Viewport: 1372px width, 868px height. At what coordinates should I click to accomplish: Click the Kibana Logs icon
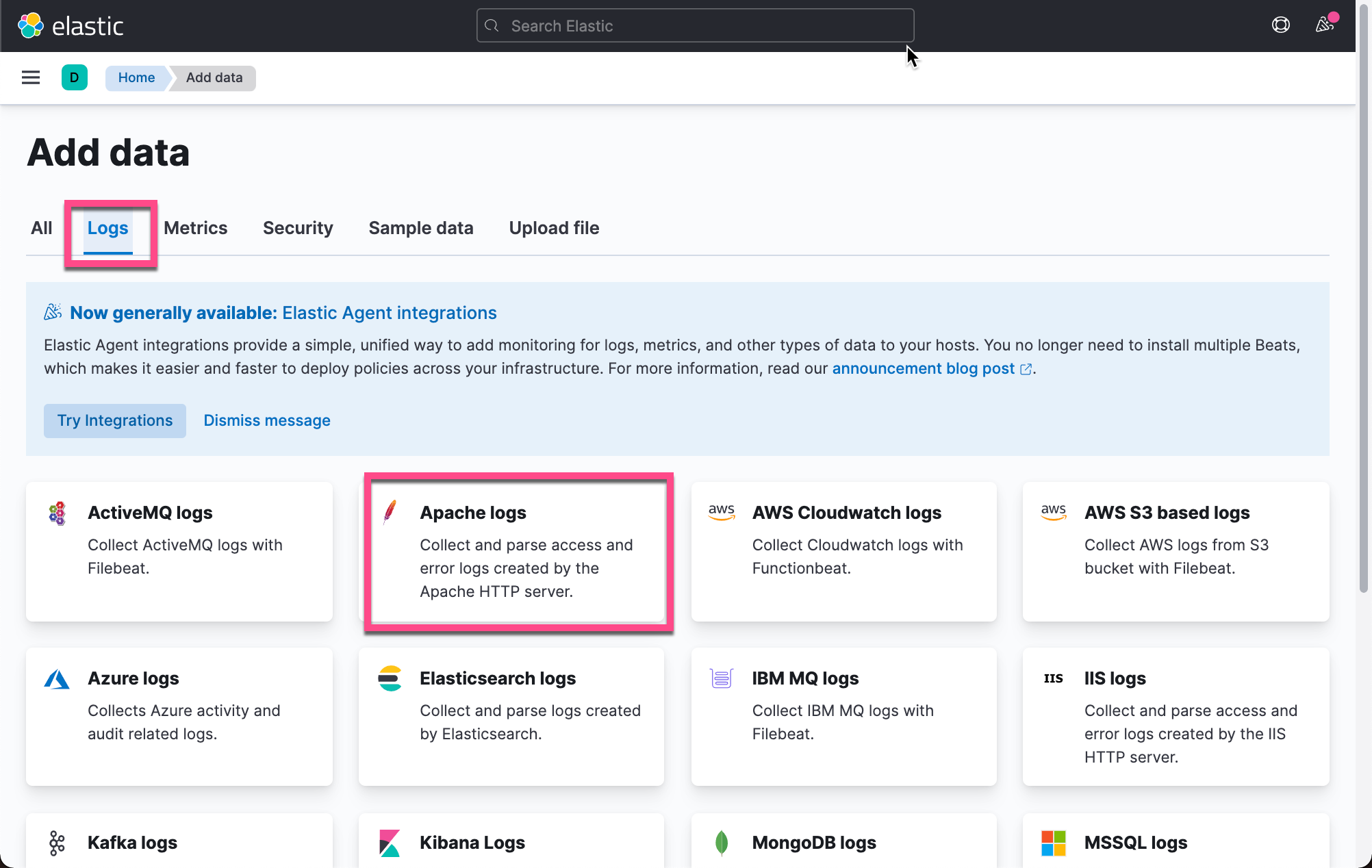[390, 843]
